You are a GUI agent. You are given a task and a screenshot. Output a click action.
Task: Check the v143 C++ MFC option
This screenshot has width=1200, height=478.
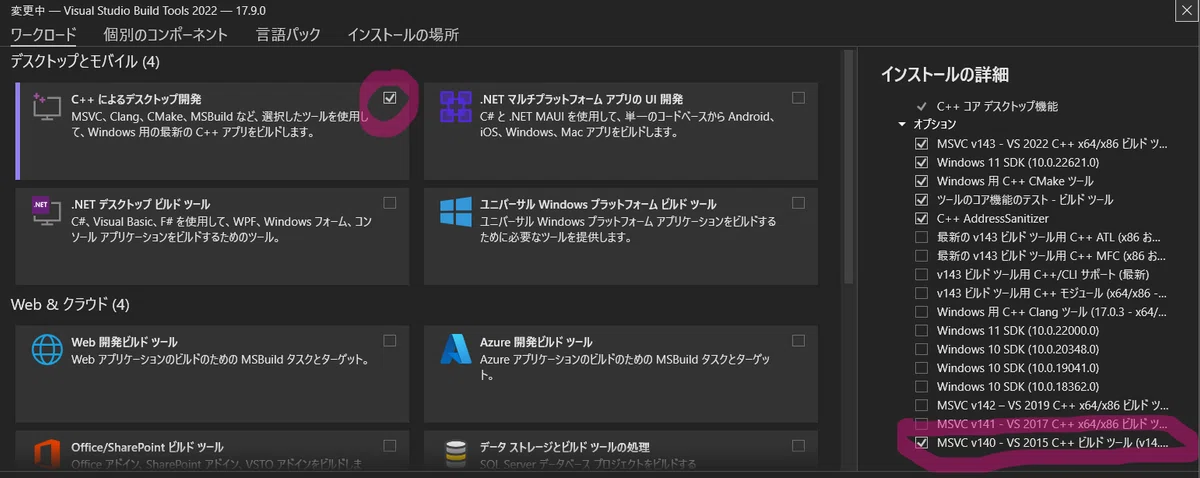pyautogui.click(x=921, y=256)
